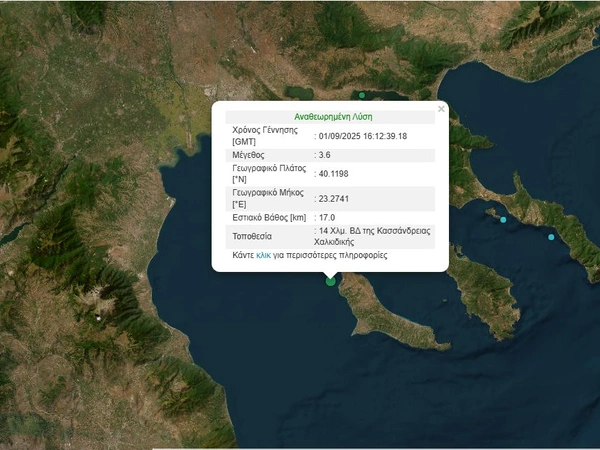Click the "Αναθεωρημένη Λύση" popup title
This screenshot has height=450, width=600.
(x=329, y=117)
